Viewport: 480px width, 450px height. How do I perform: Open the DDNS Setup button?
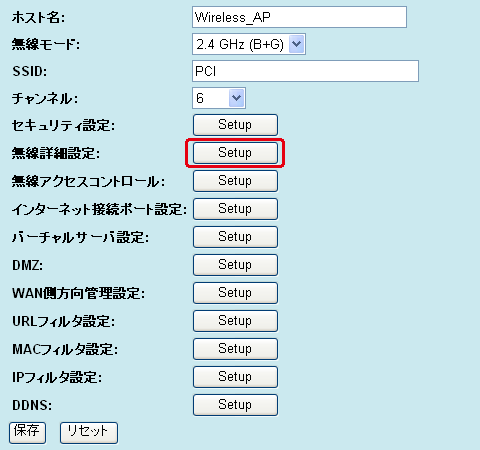tap(235, 405)
